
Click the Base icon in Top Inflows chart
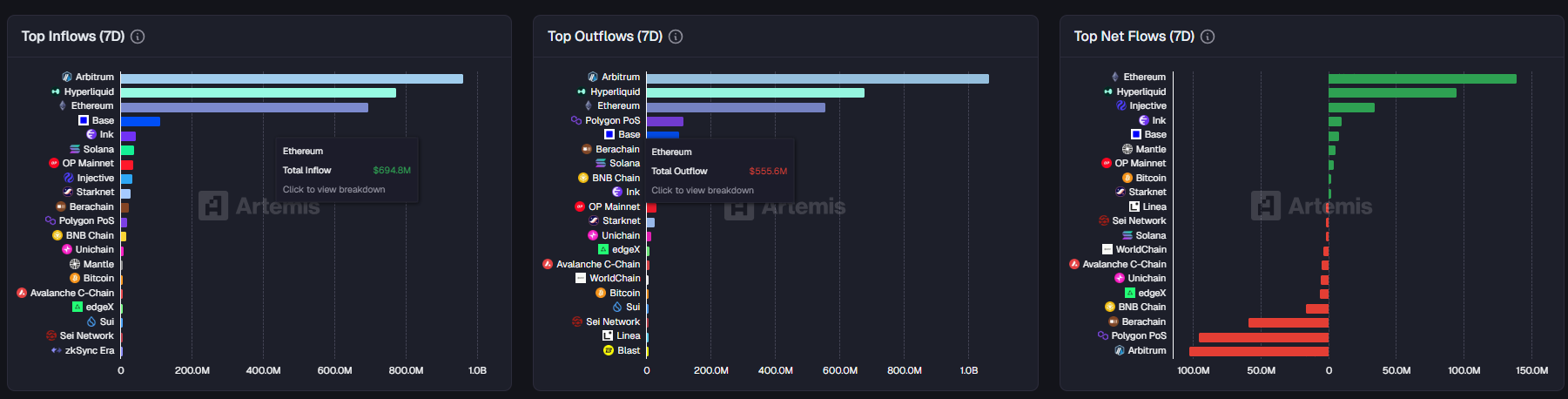click(84, 120)
